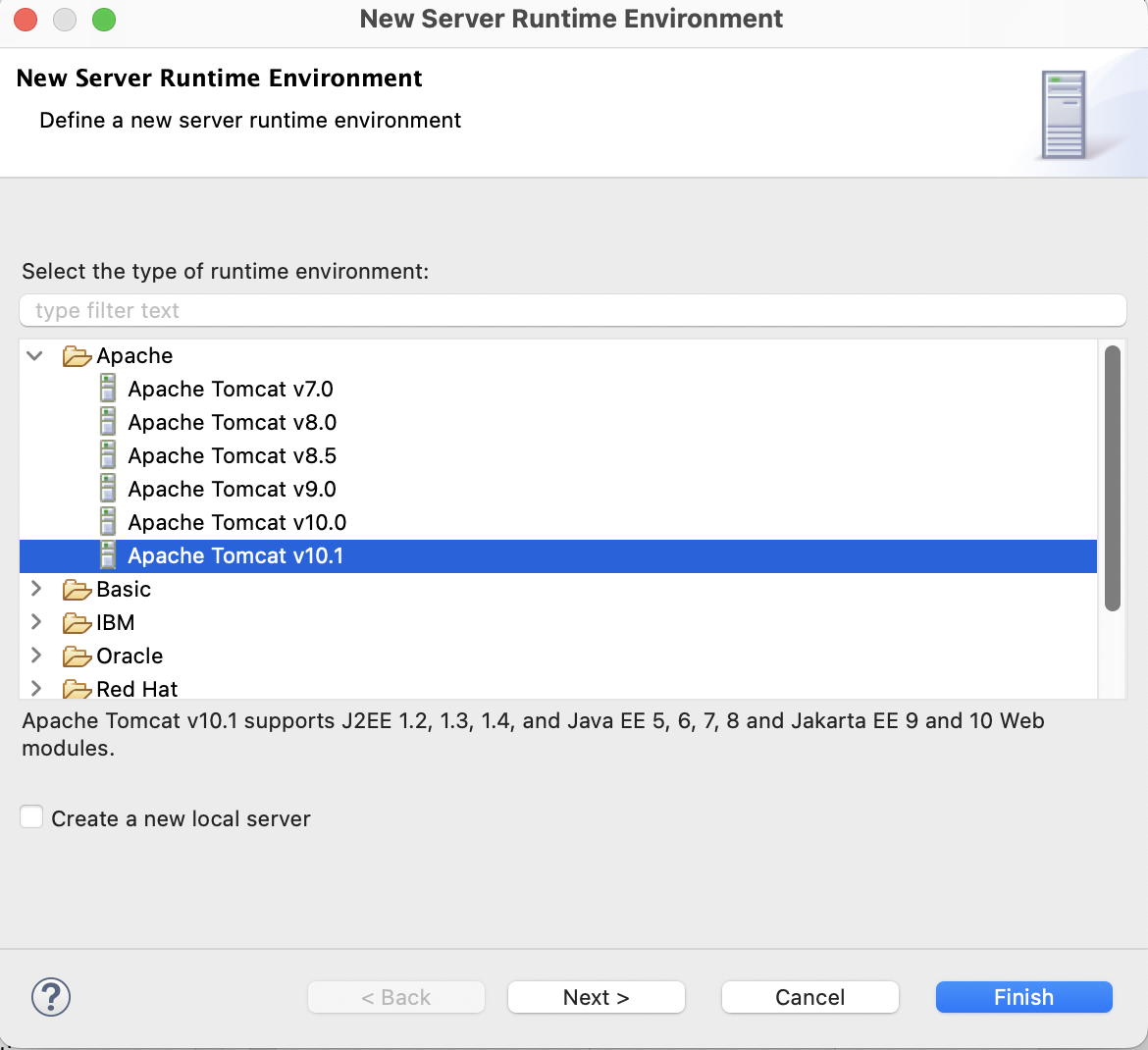The width and height of the screenshot is (1148, 1050).
Task: Open help with the question mark icon
Action: [50, 997]
